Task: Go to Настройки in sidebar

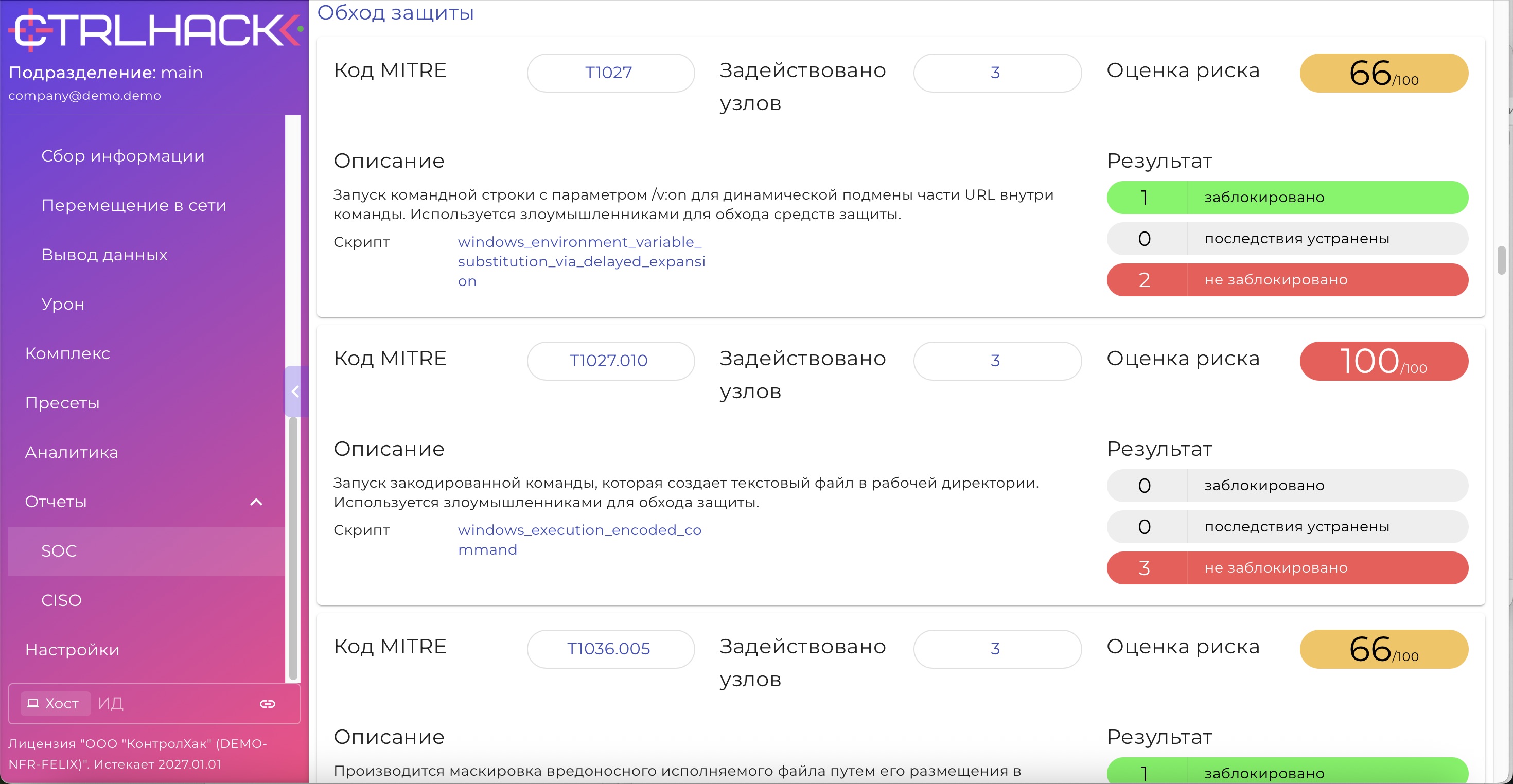Action: pos(72,650)
